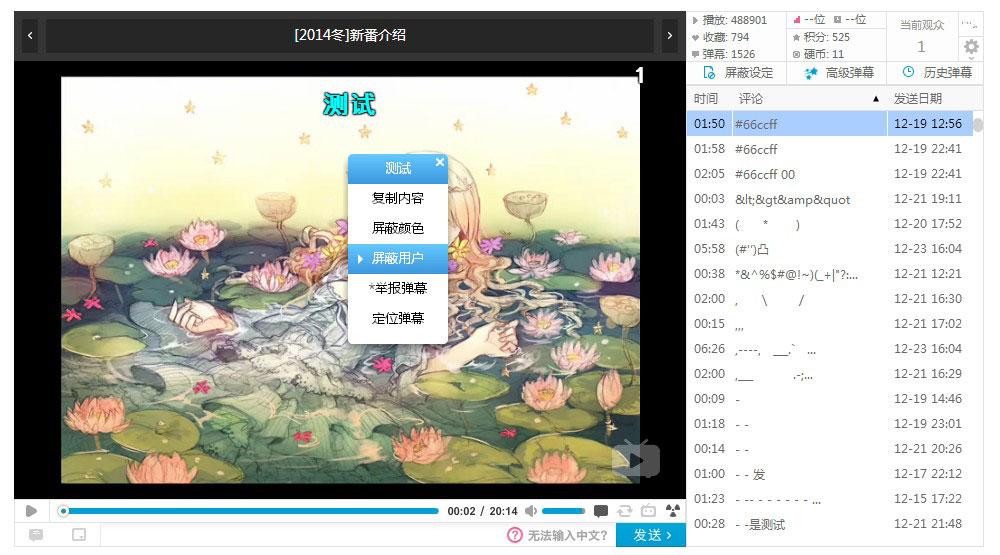Viewport: 1000px width, 555px height.
Task: Select the row dated 12-15 17:22
Action: coord(830,499)
